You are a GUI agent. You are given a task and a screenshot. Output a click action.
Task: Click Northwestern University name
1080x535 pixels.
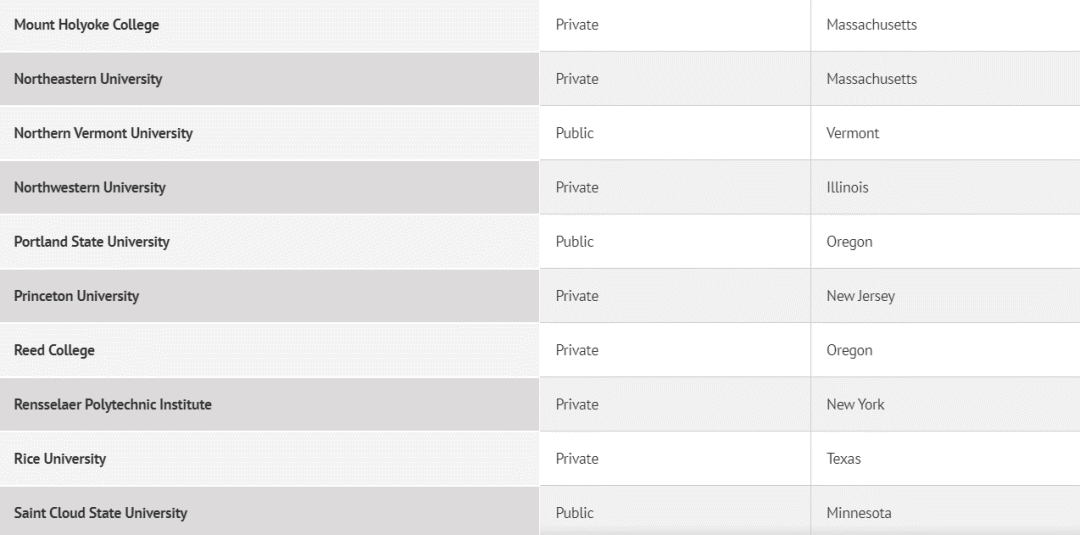tap(90, 188)
